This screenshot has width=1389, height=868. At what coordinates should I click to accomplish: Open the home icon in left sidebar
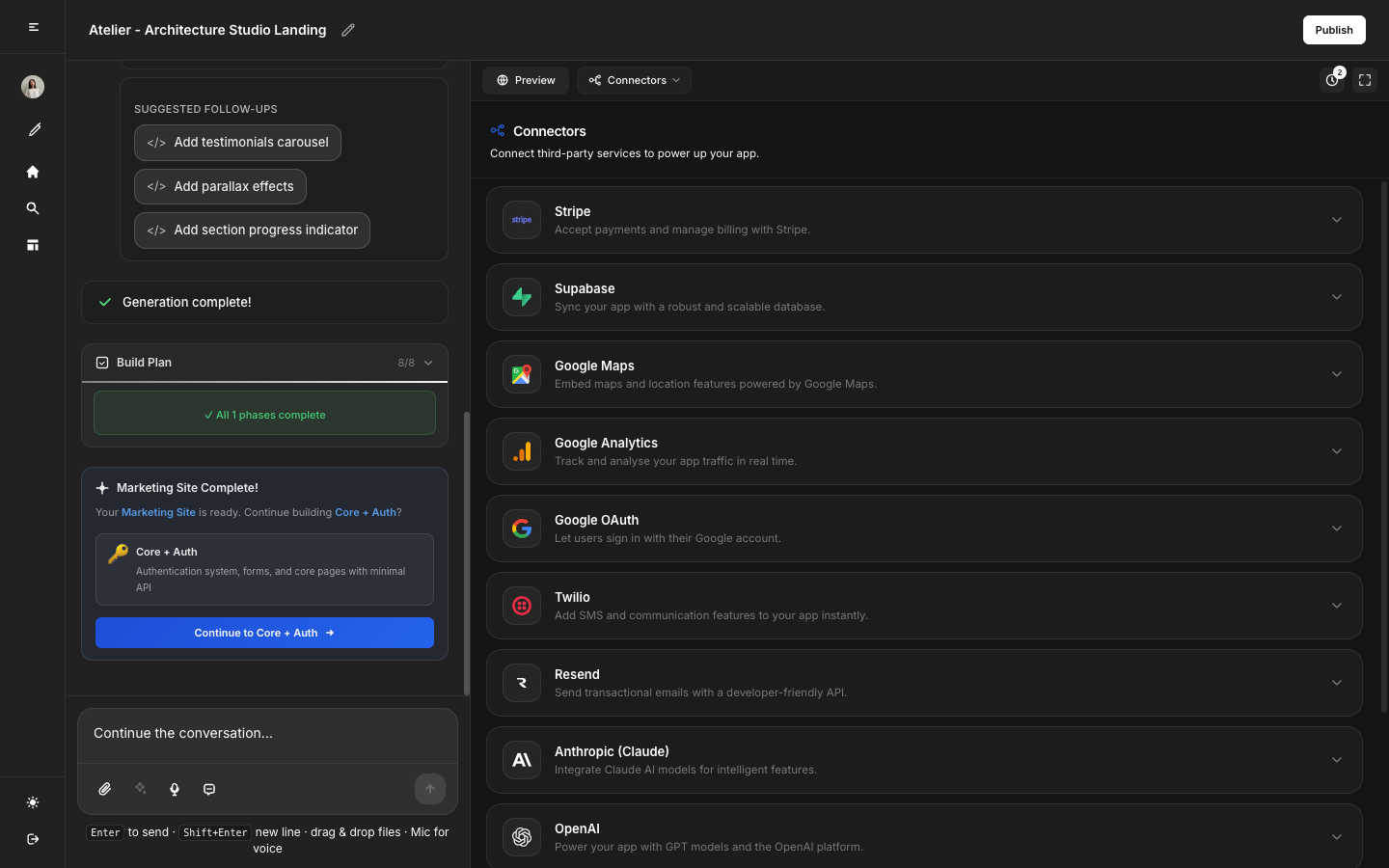coord(33,172)
